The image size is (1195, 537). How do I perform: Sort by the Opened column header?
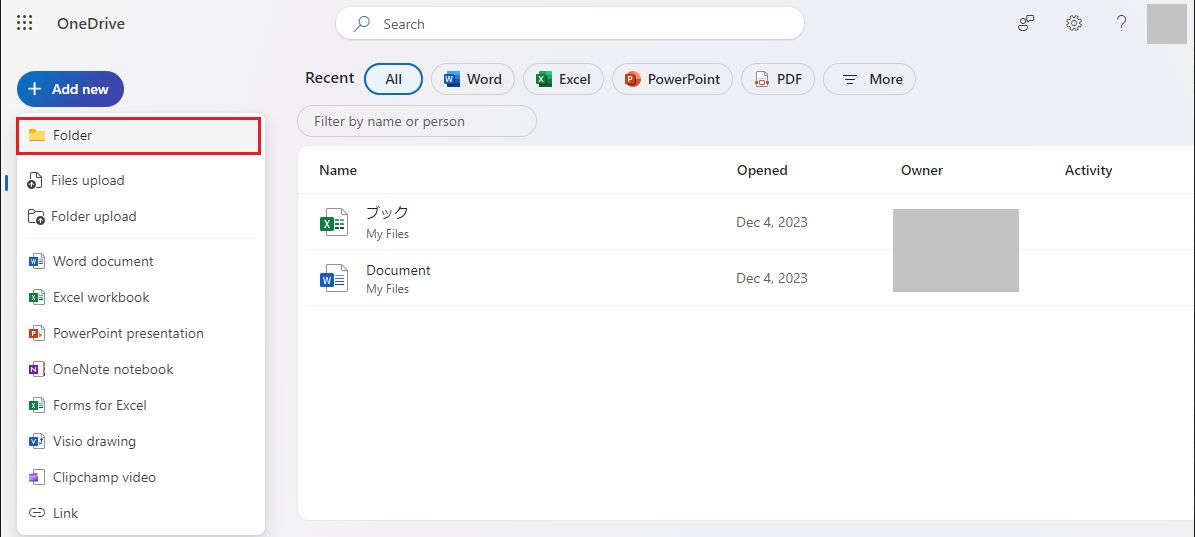[x=762, y=171]
